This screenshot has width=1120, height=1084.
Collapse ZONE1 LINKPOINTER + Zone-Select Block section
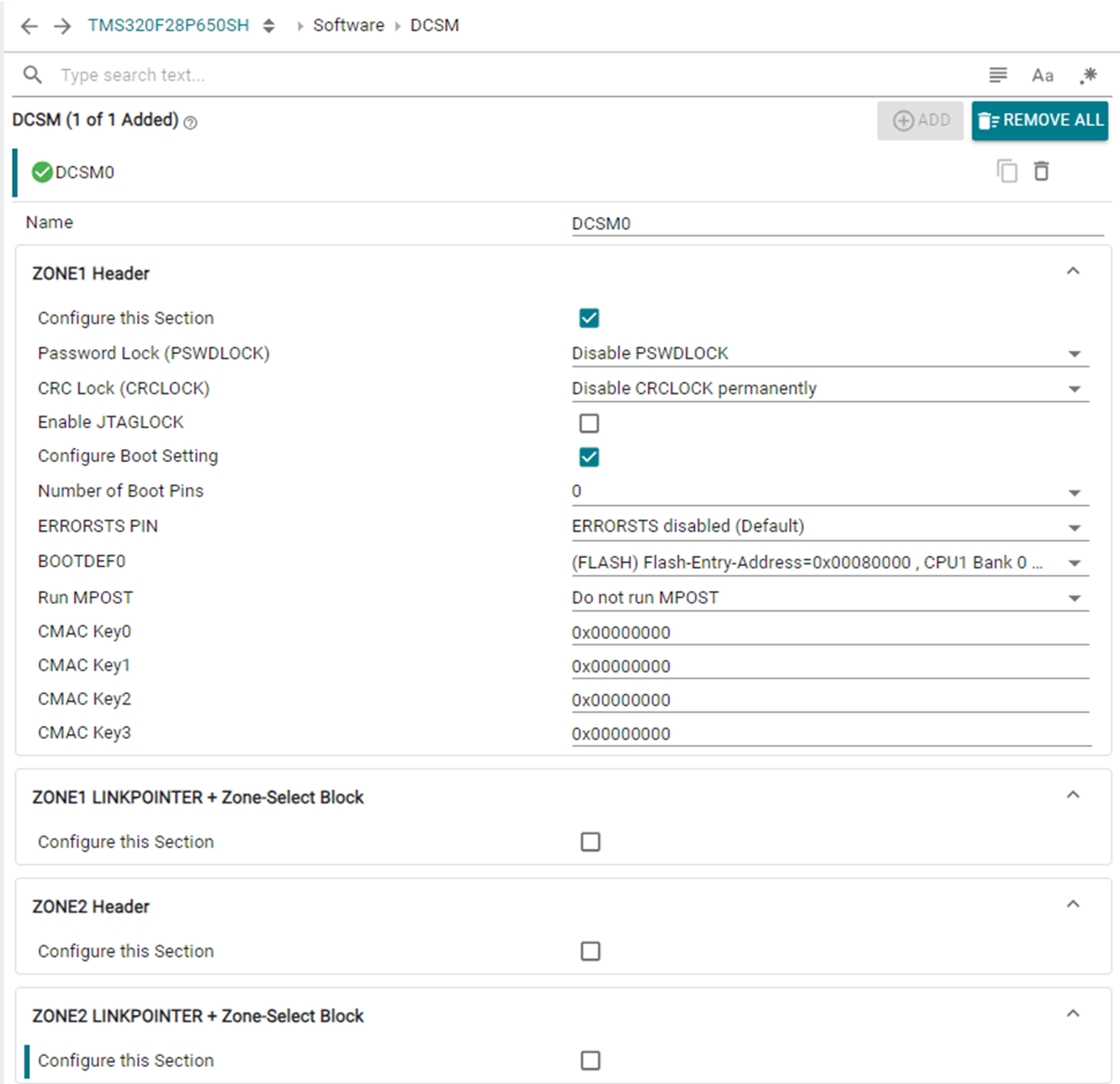[x=1073, y=795]
